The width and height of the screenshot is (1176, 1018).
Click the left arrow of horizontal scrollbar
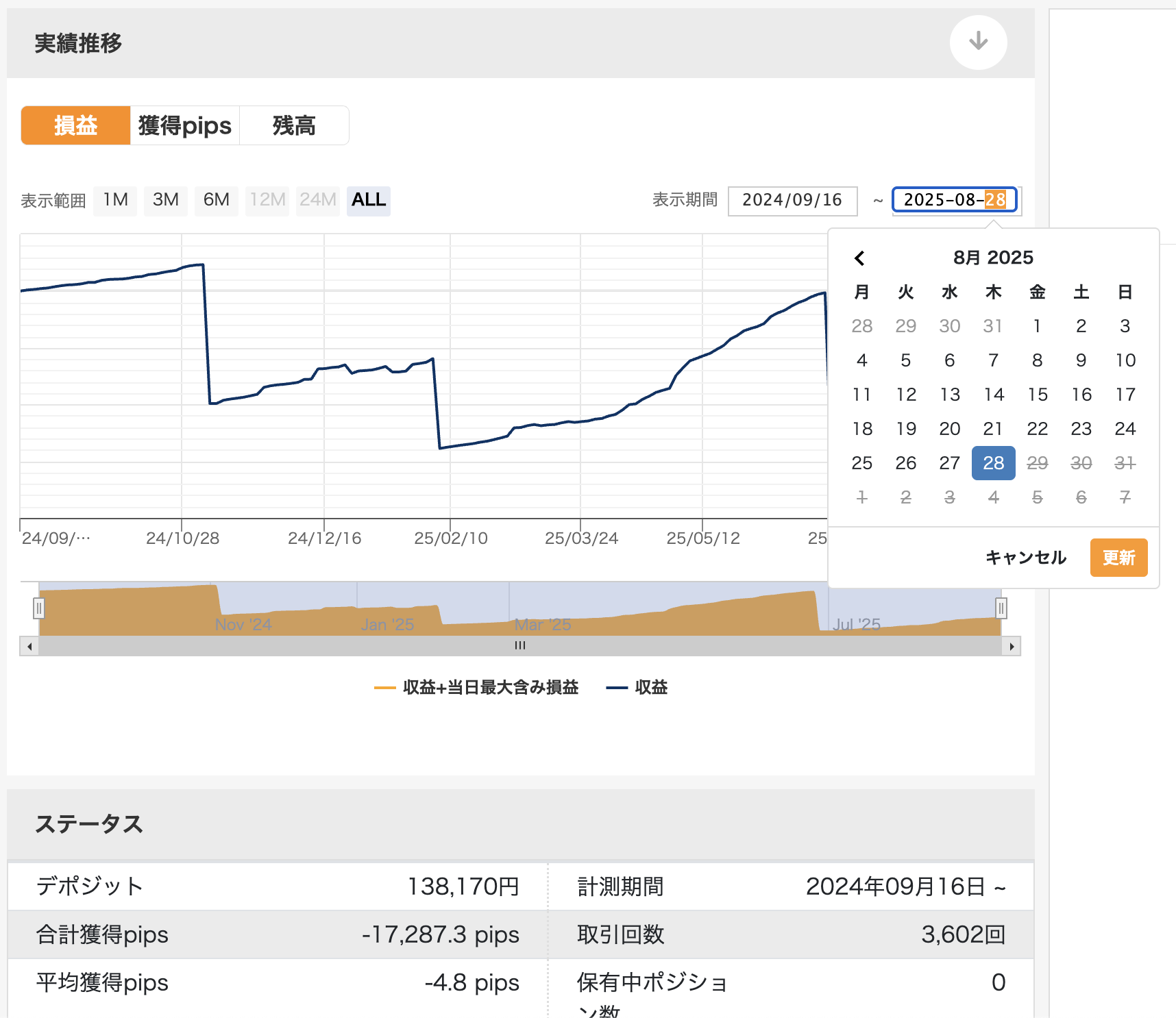29,646
